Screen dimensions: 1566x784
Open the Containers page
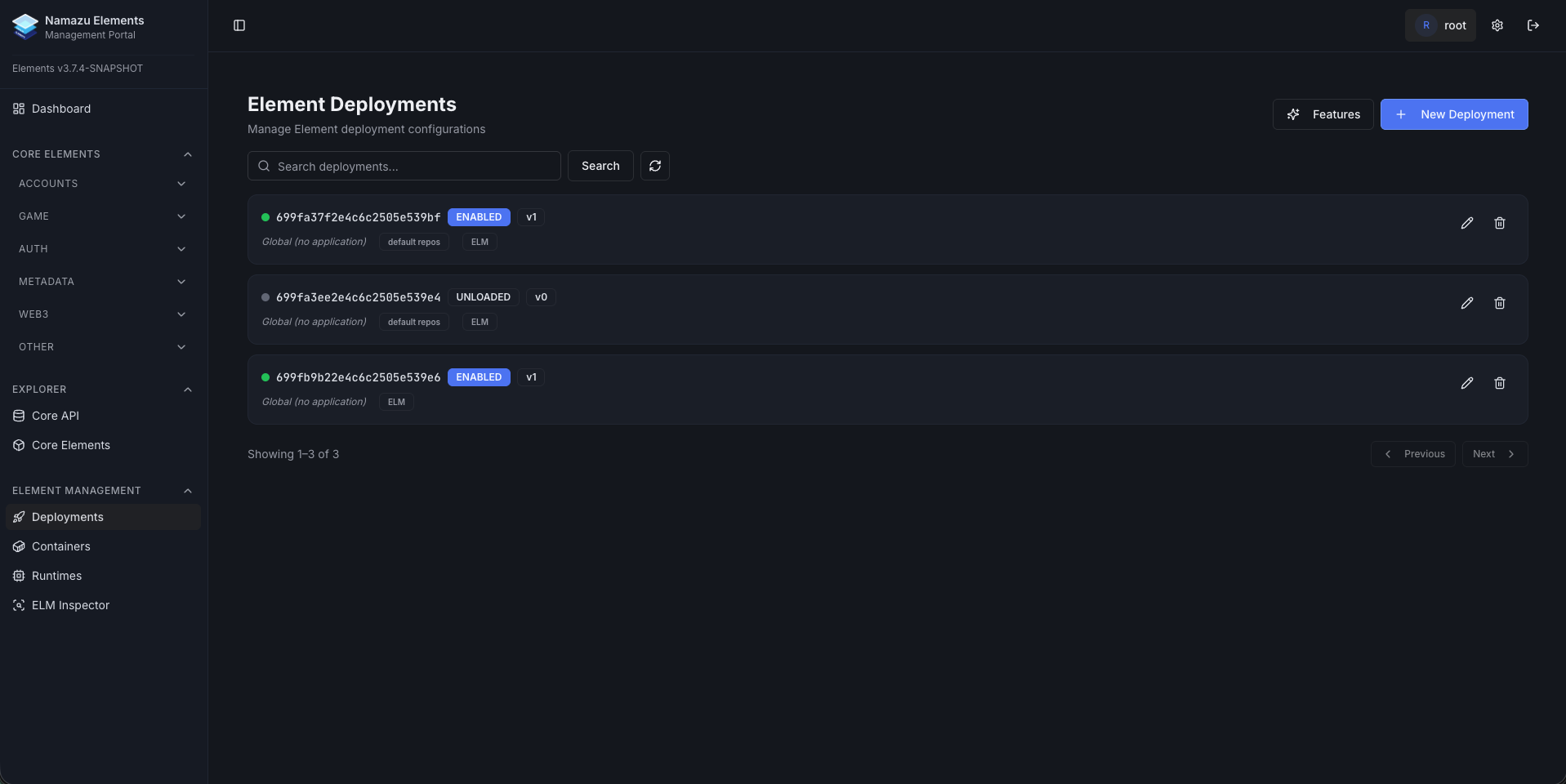click(61, 546)
